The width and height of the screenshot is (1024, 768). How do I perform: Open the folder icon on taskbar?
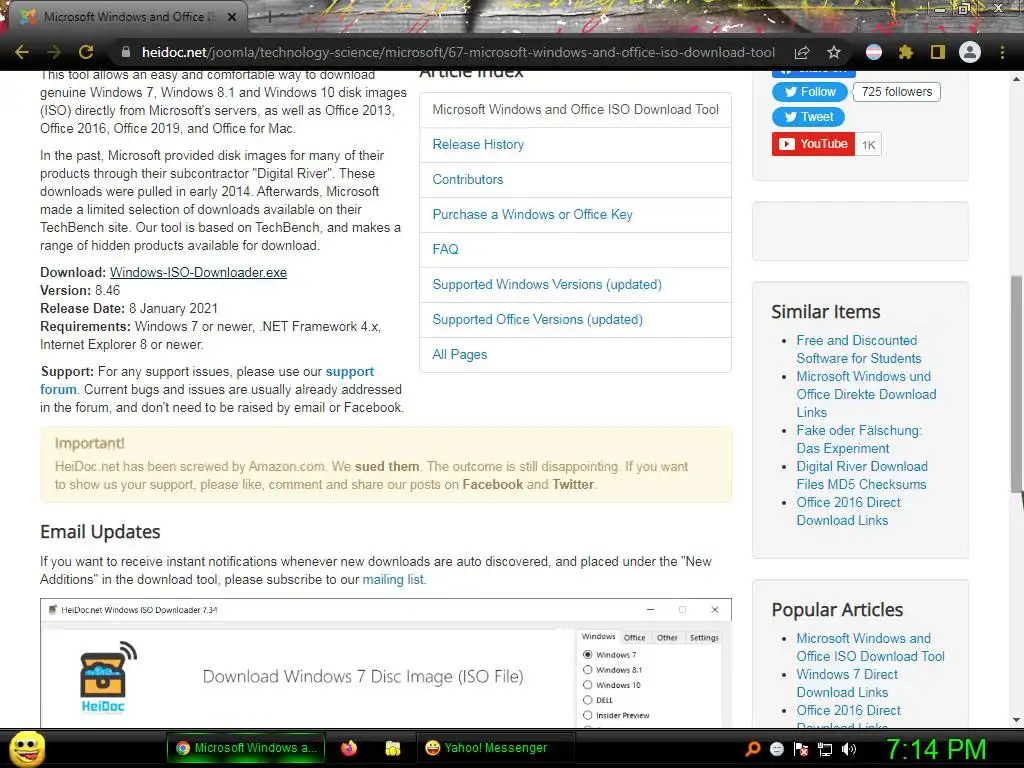coord(392,748)
